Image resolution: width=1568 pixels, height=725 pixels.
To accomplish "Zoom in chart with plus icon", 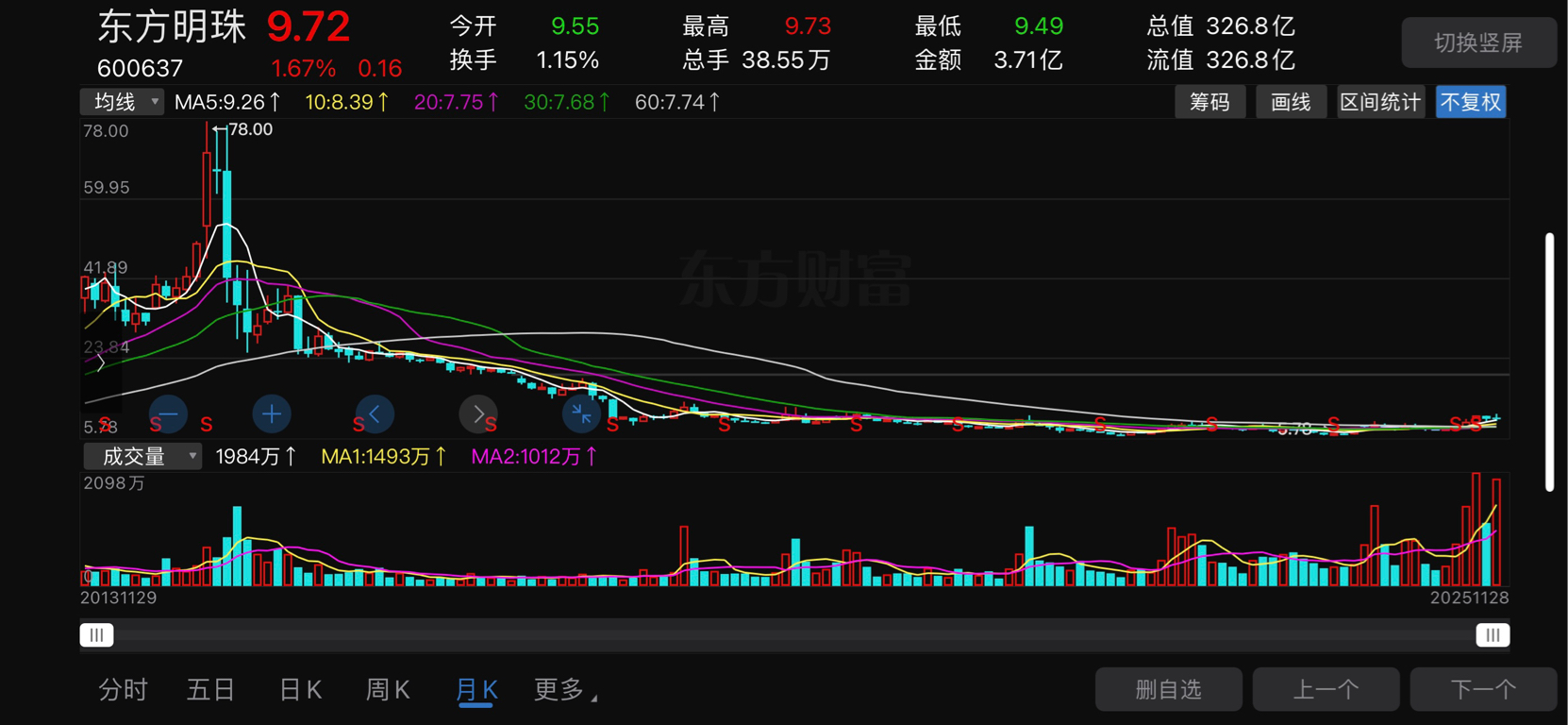I will 272,413.
